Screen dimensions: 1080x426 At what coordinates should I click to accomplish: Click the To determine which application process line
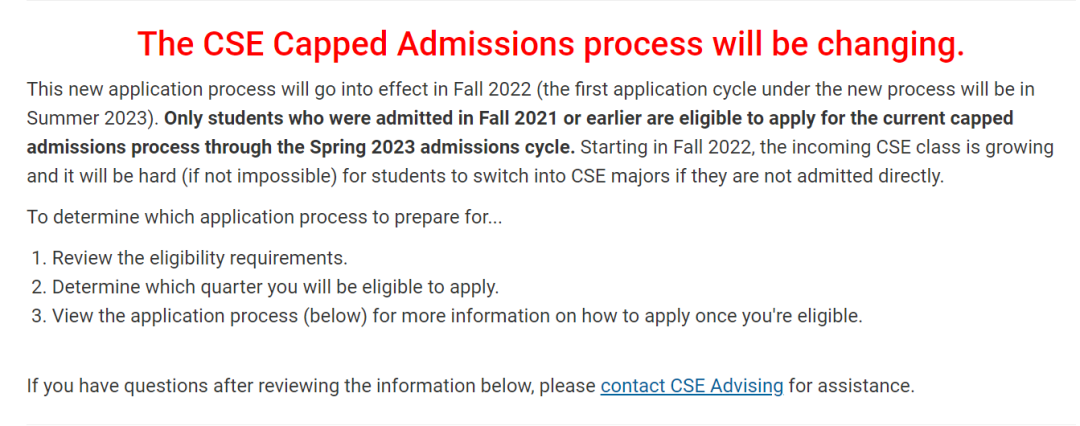click(x=264, y=217)
